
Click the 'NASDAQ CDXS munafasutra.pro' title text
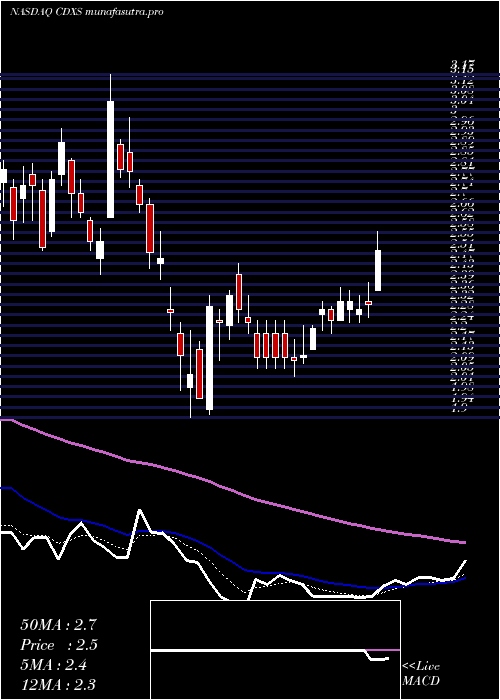point(86,12)
